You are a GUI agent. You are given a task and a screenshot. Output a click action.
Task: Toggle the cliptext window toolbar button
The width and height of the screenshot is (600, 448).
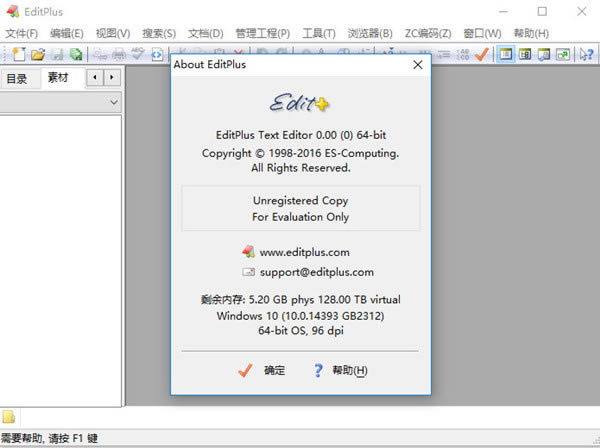pos(525,54)
